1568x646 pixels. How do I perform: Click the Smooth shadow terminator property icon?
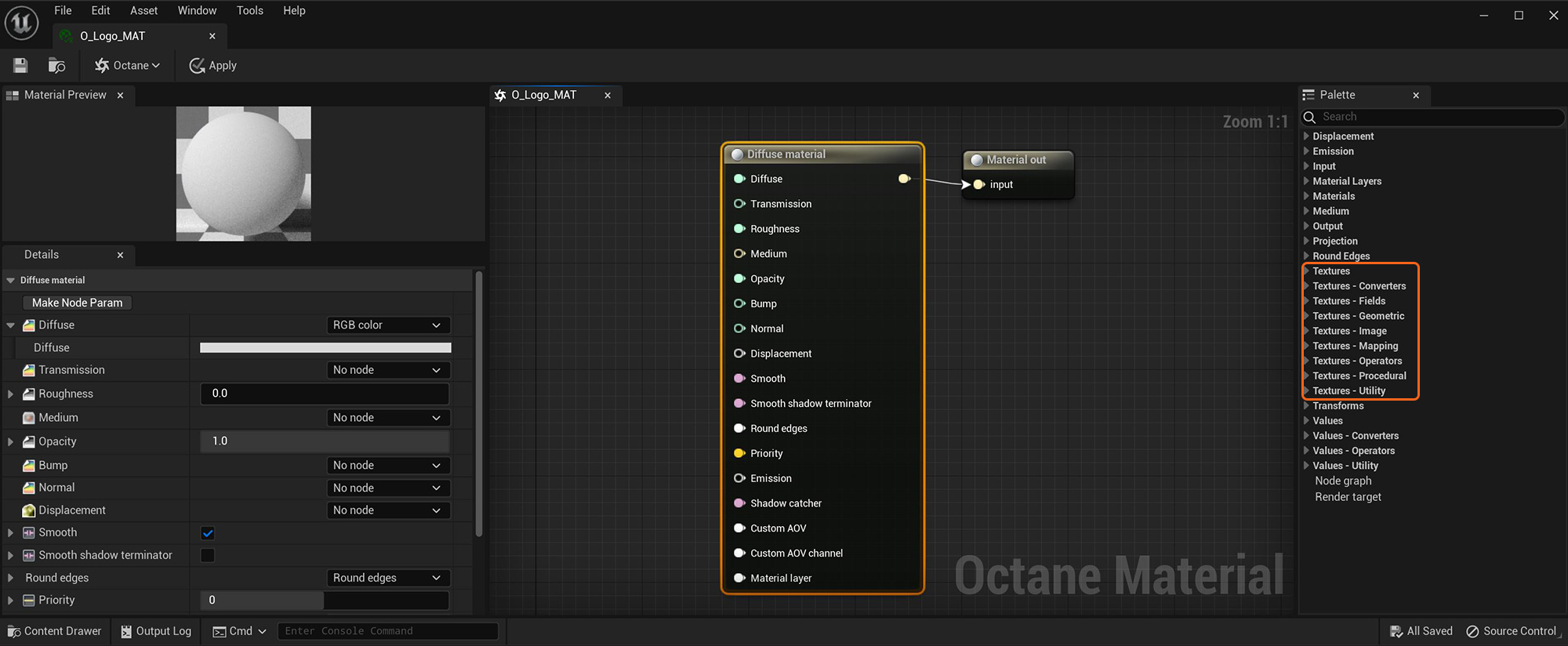click(29, 555)
